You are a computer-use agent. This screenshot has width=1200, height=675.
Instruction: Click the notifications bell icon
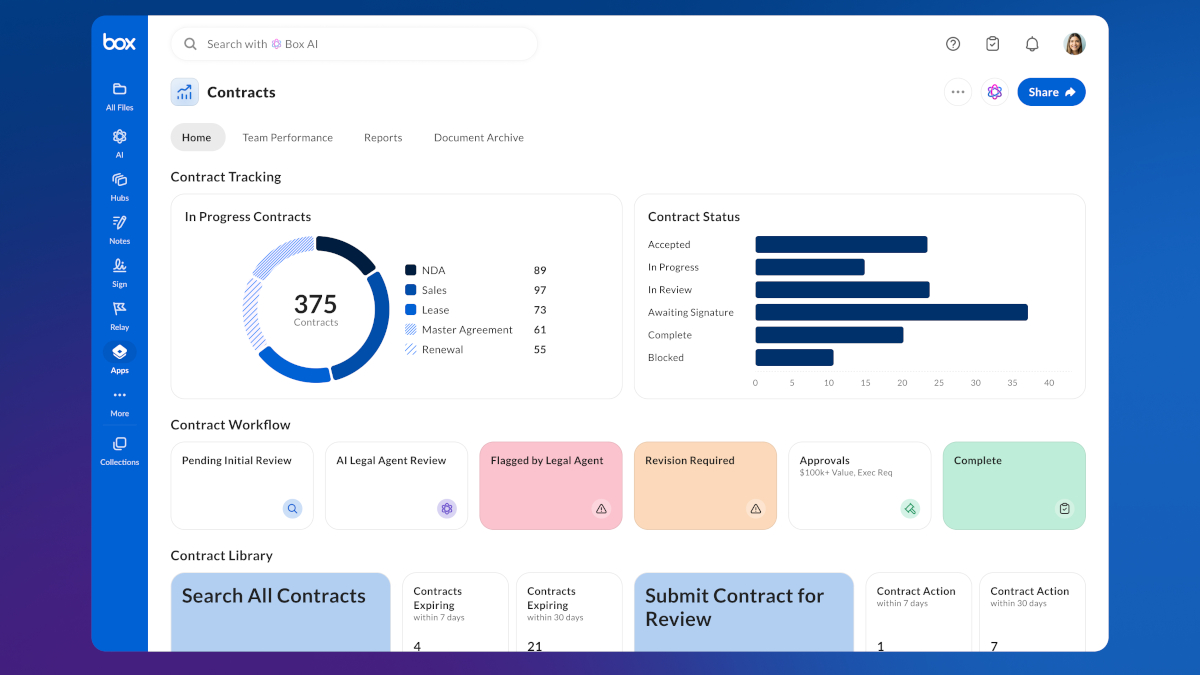(x=1032, y=44)
